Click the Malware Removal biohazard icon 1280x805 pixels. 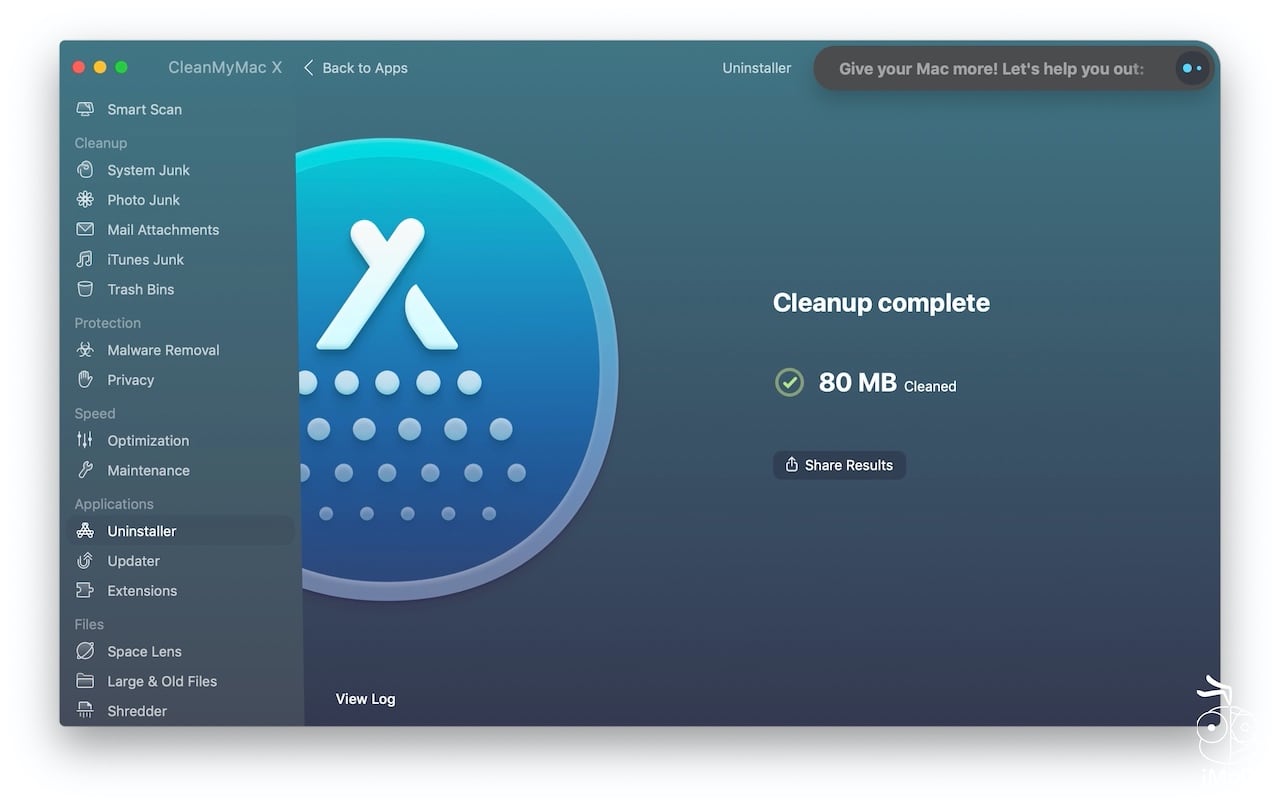coord(85,350)
